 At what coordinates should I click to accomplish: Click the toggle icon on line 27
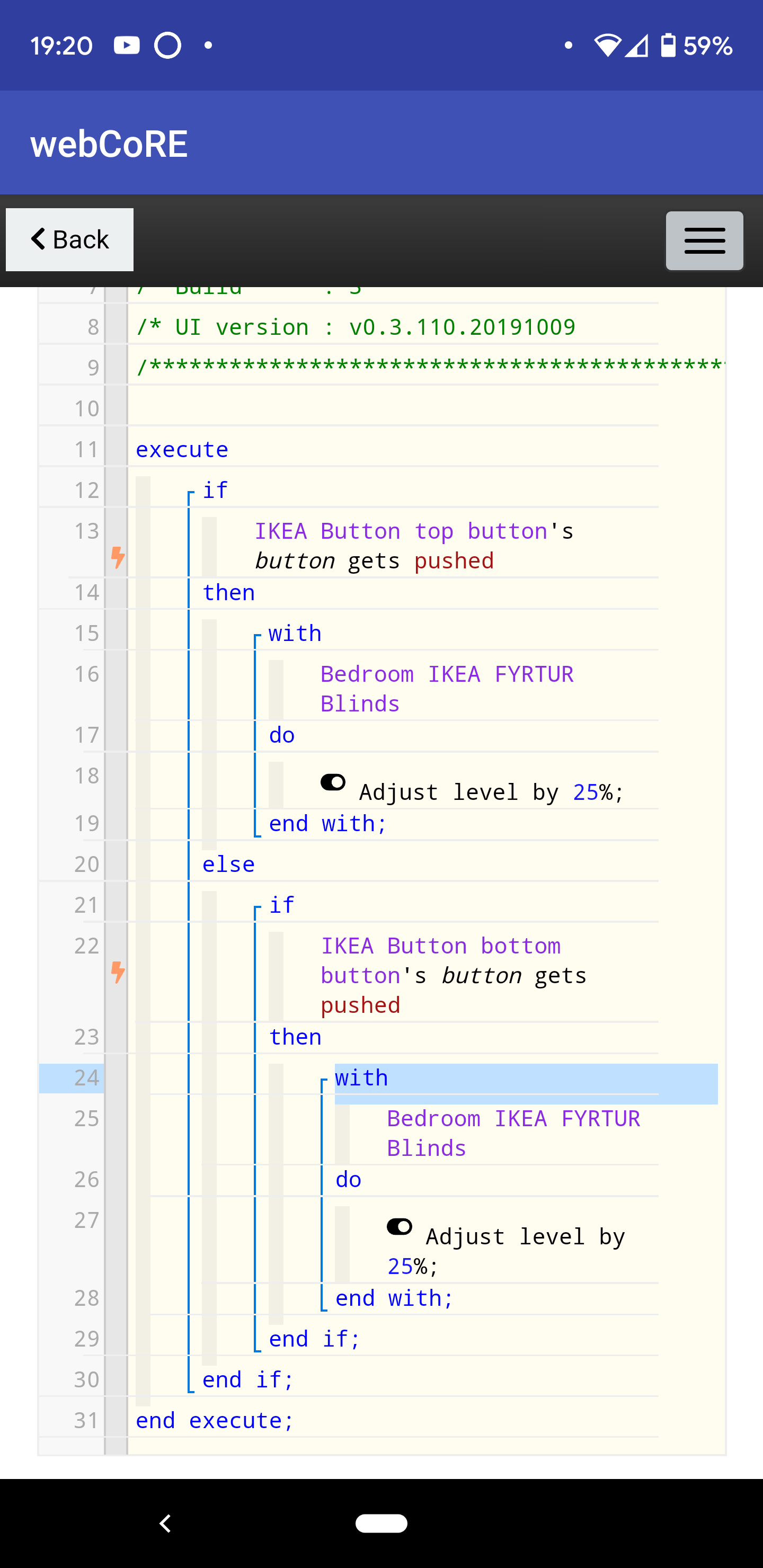click(x=400, y=1226)
